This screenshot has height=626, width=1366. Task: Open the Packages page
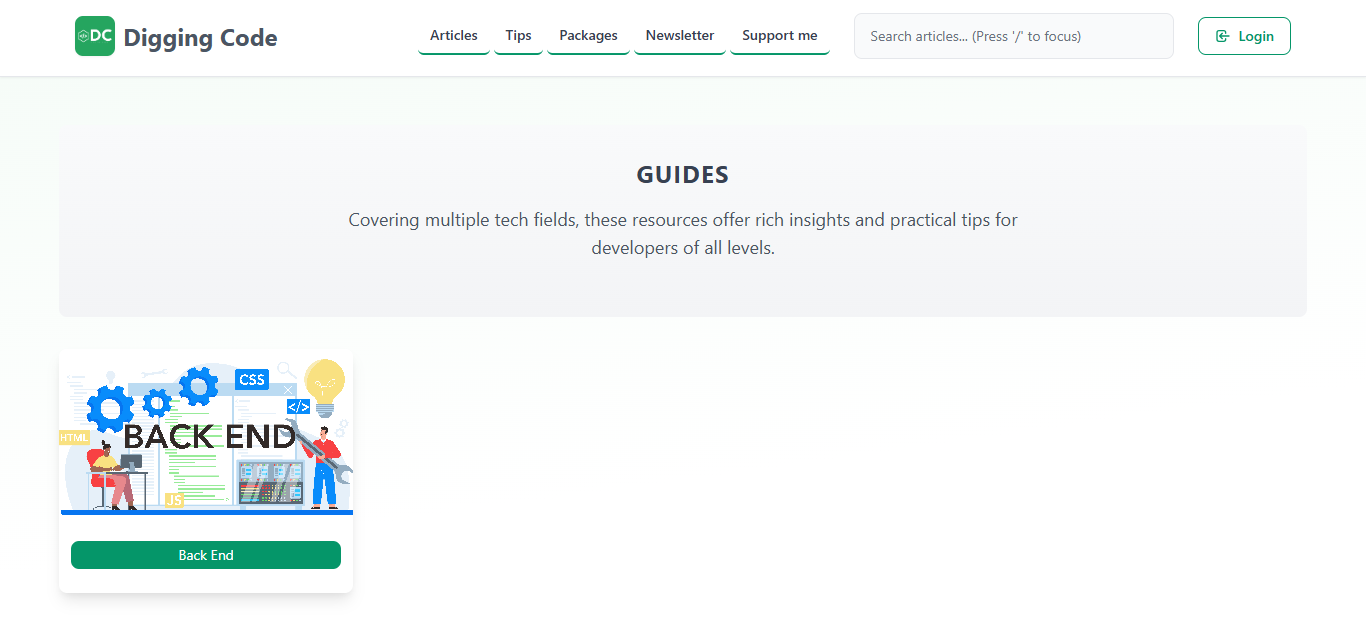pyautogui.click(x=588, y=35)
